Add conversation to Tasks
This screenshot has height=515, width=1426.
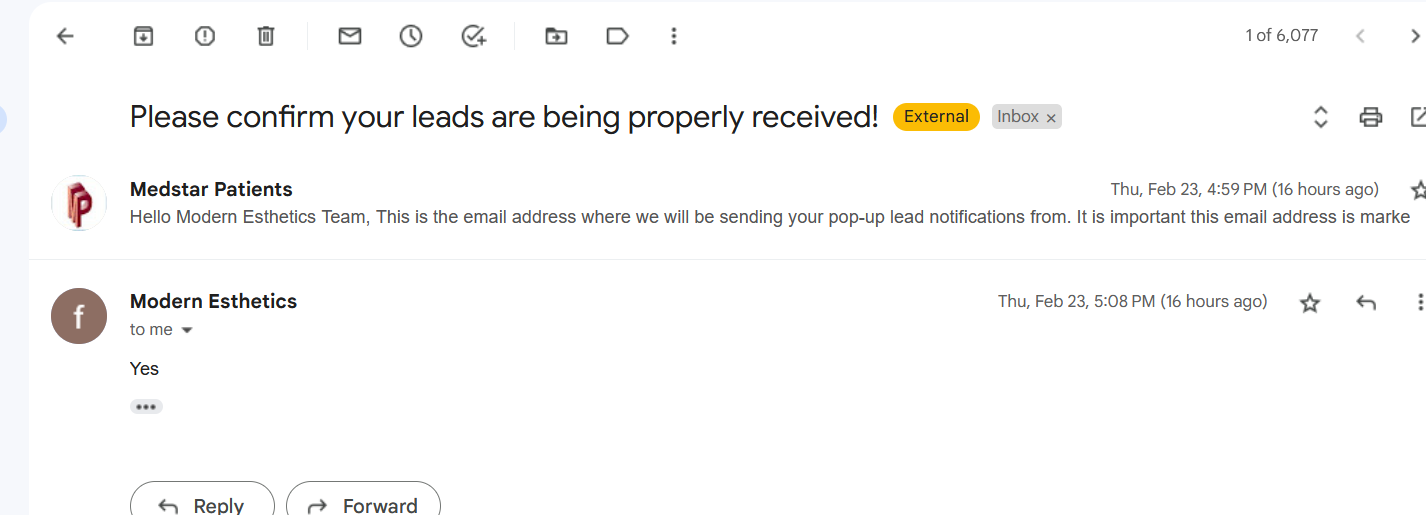pos(474,36)
